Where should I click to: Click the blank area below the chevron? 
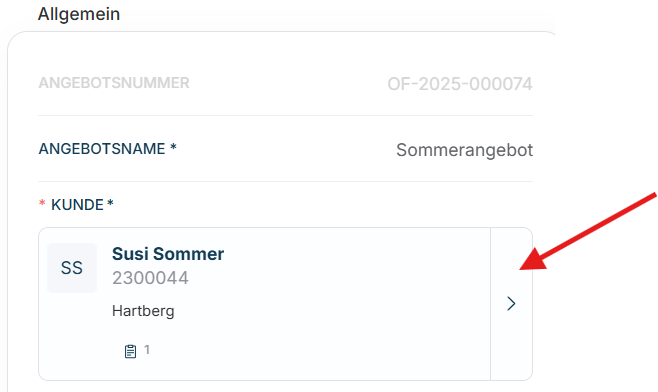click(x=512, y=346)
